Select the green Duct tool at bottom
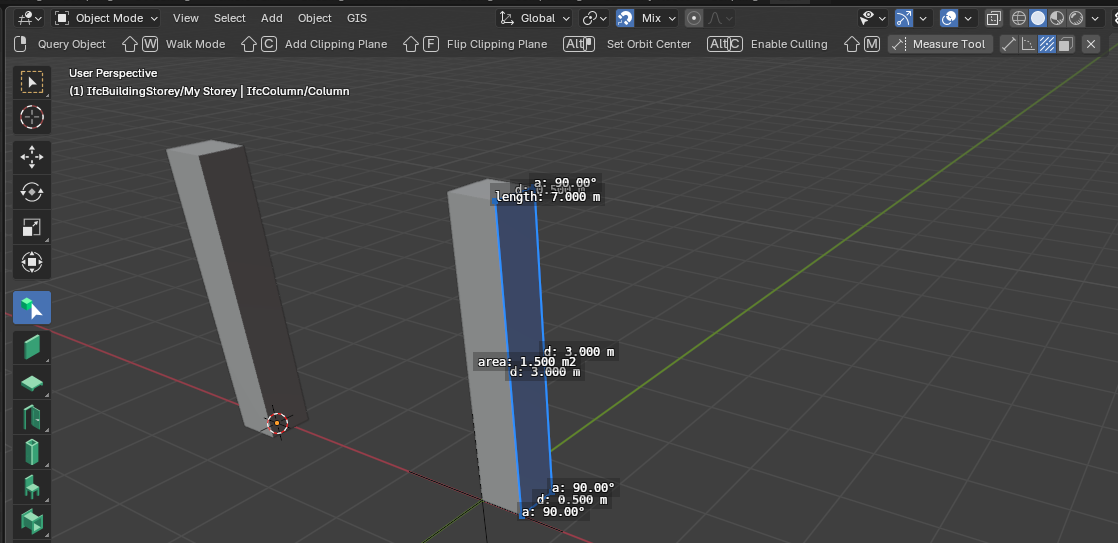The width and height of the screenshot is (1118, 543). point(32,522)
